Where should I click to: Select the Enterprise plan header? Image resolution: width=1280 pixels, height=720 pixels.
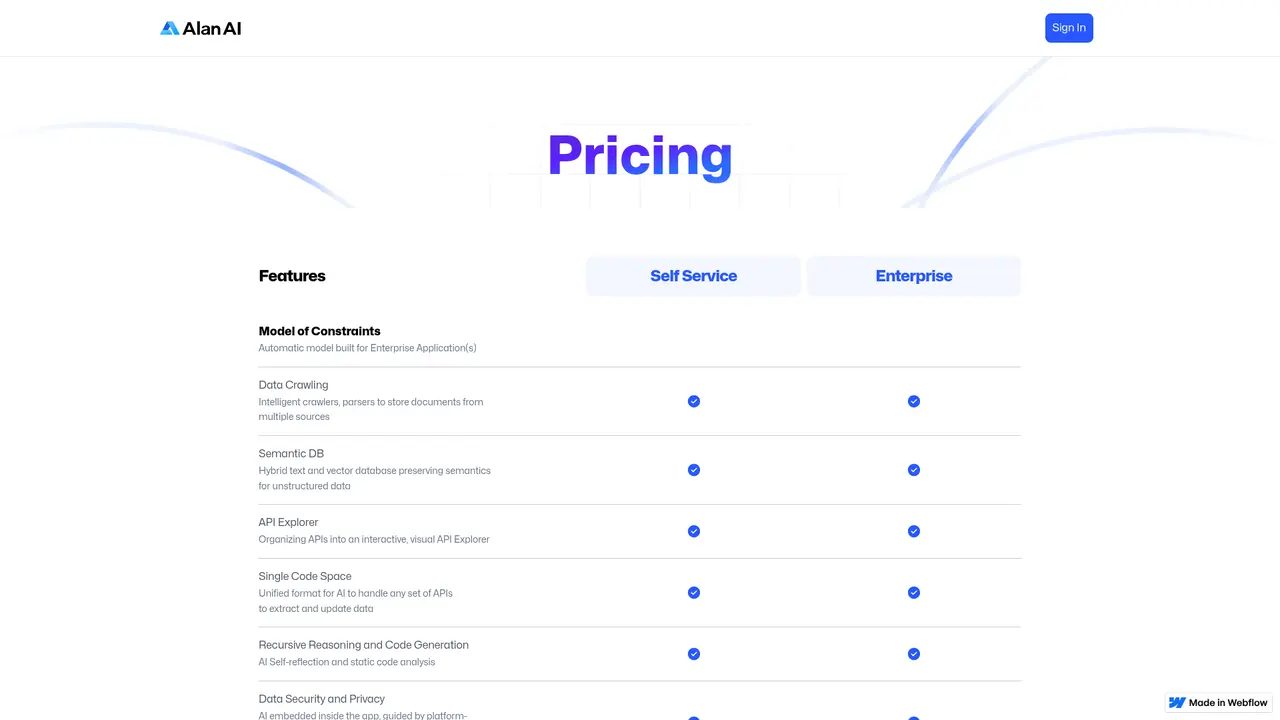tap(914, 276)
